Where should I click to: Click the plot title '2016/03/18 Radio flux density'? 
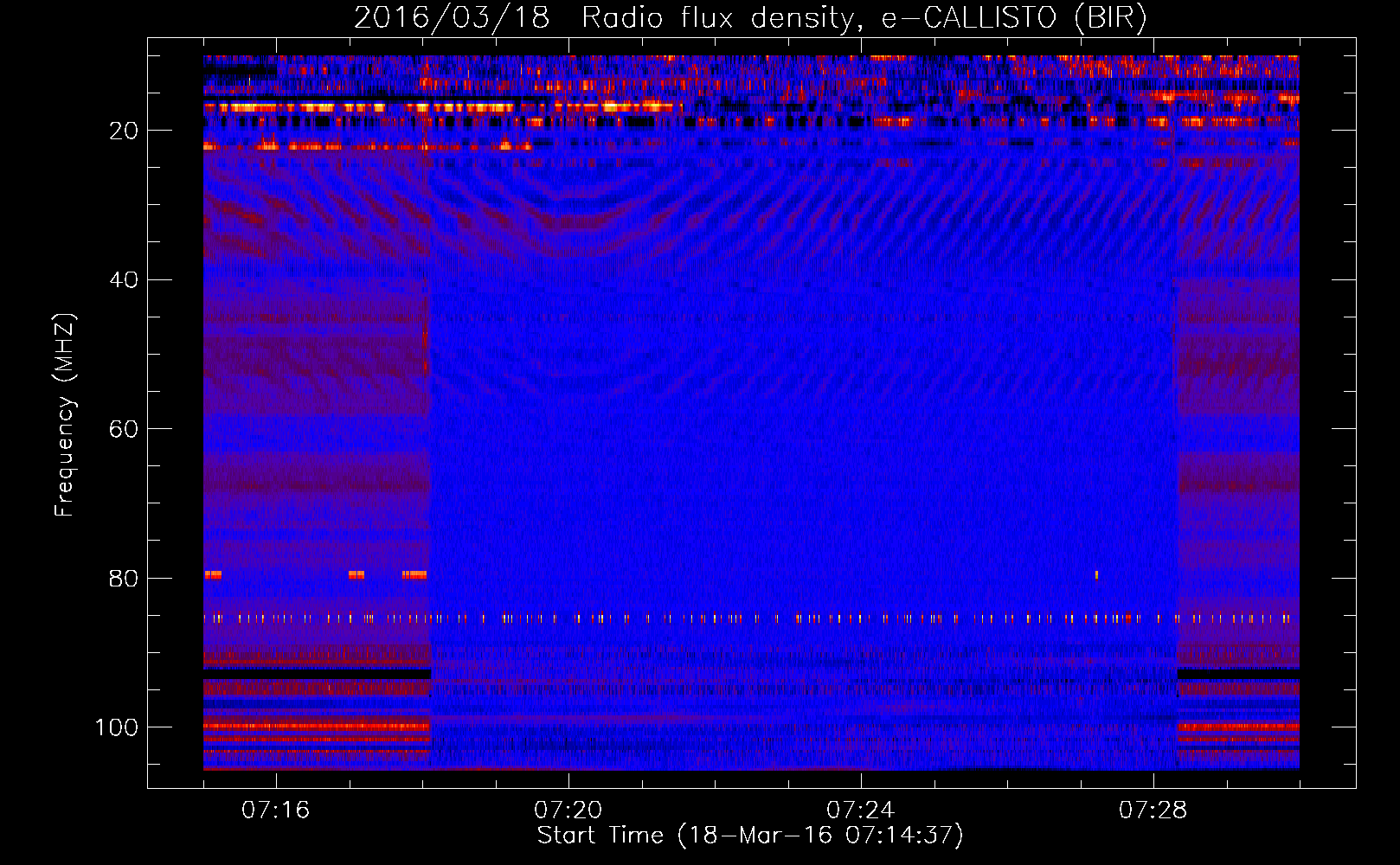tap(604, 18)
